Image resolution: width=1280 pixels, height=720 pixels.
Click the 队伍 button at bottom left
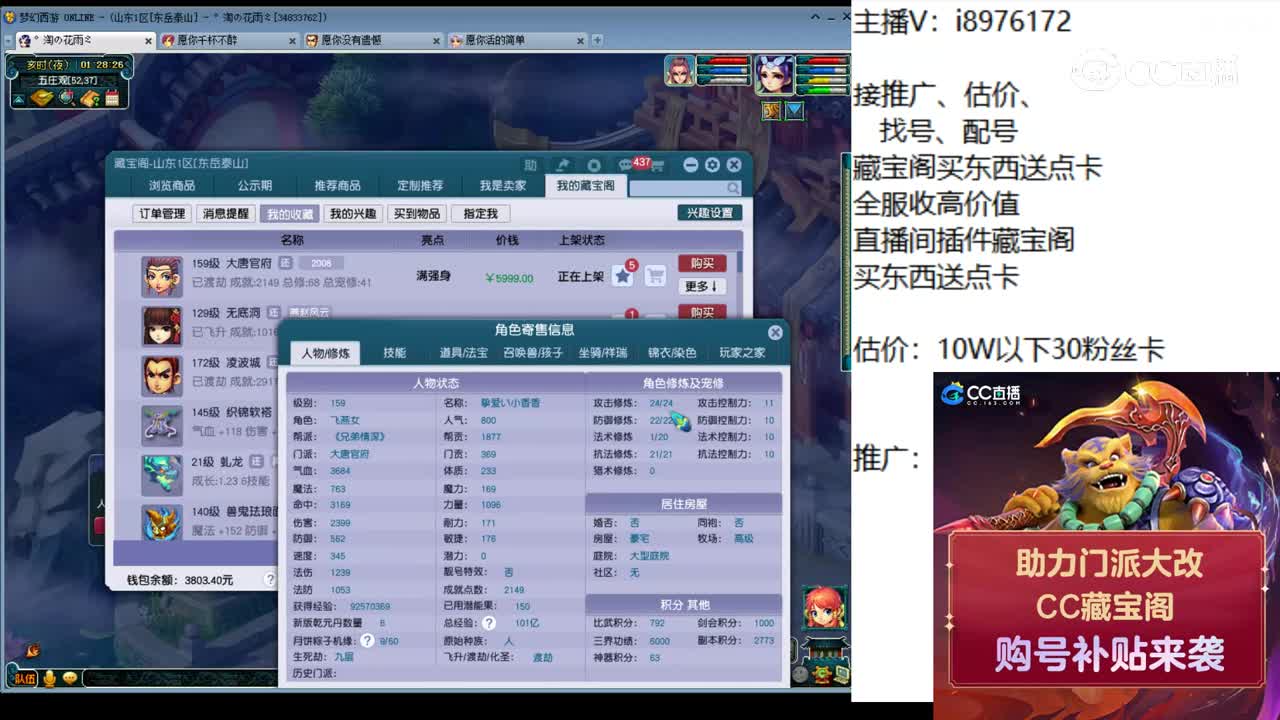[x=26, y=678]
